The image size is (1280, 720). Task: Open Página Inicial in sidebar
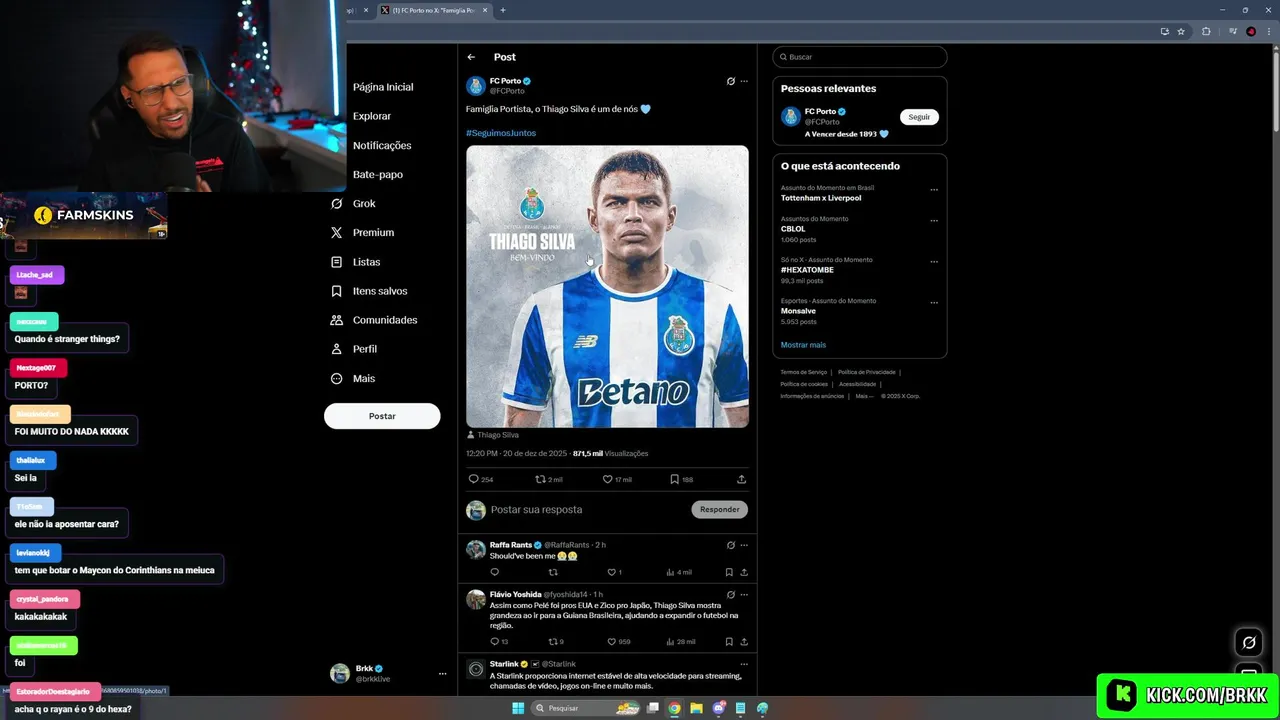pos(383,87)
